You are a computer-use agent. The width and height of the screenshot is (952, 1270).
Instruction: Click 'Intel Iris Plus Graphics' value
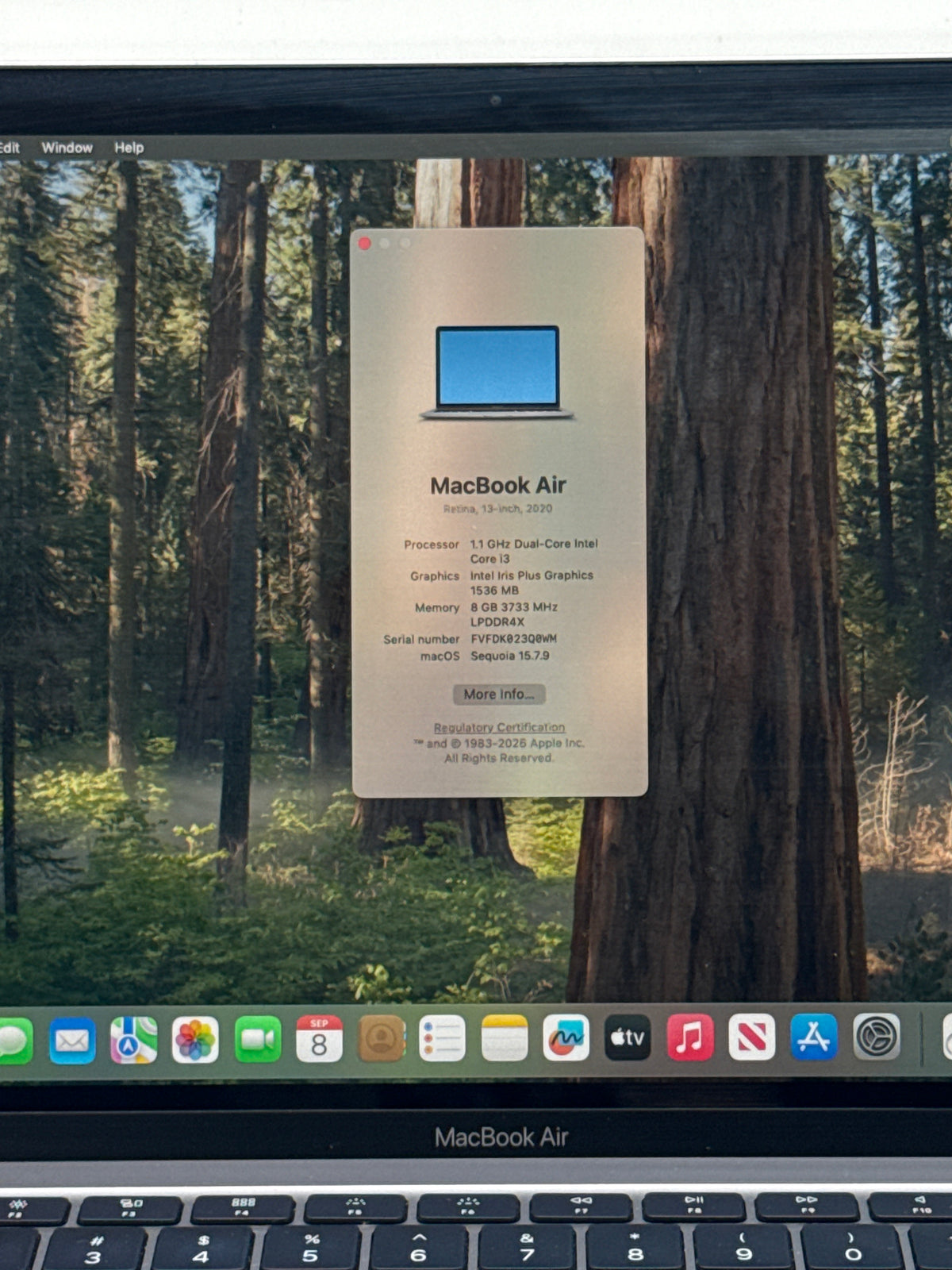pyautogui.click(x=532, y=575)
